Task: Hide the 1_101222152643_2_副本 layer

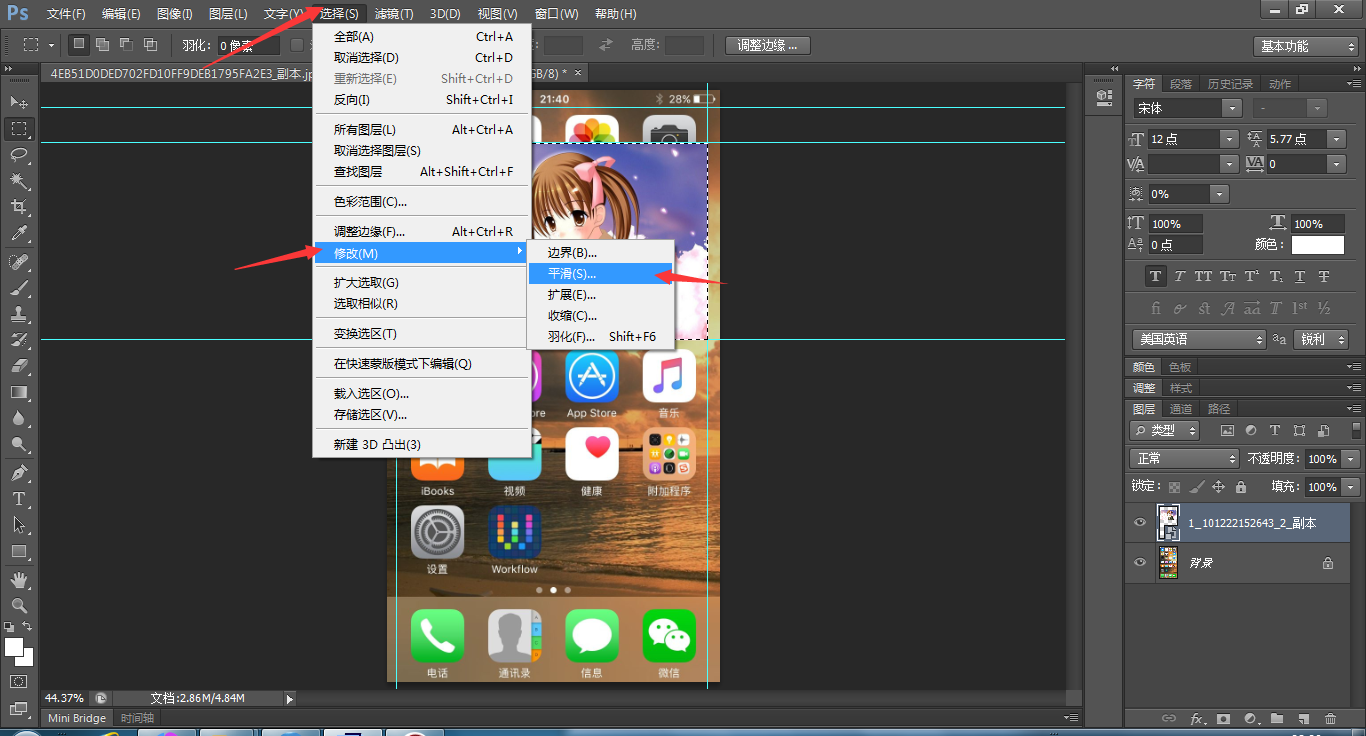Action: [x=1140, y=523]
